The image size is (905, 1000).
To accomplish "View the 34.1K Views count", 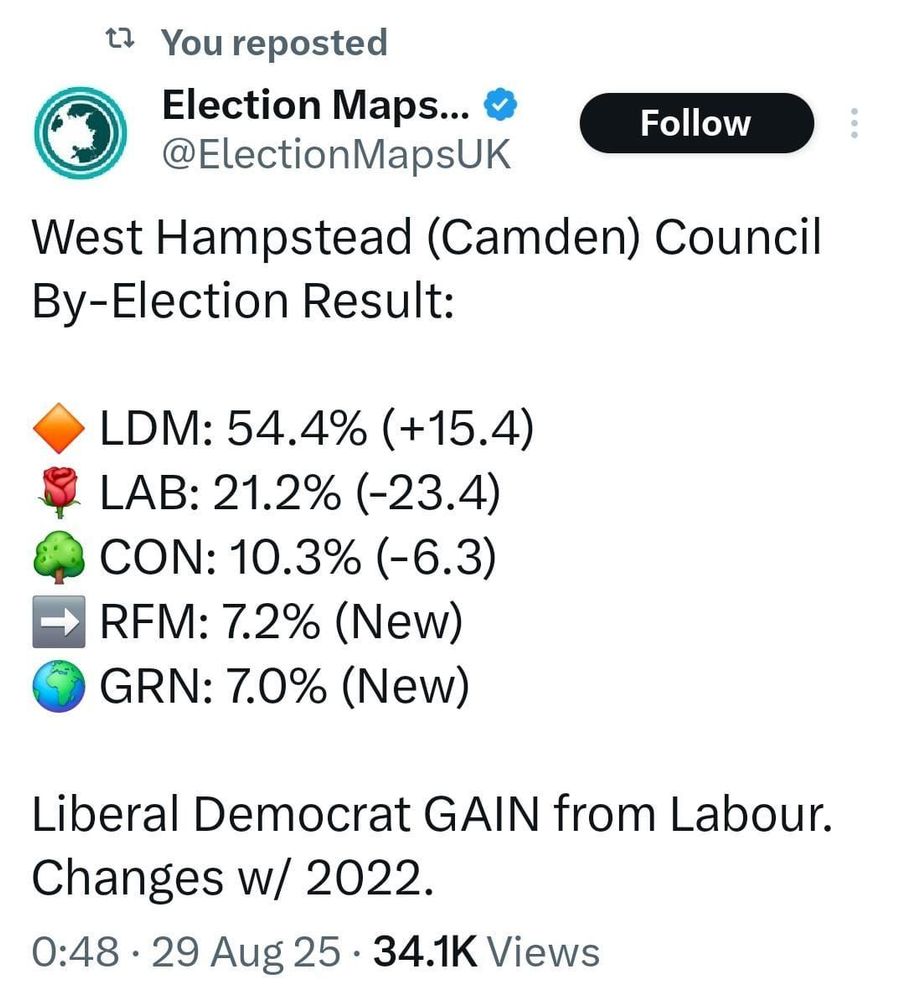I will tap(486, 952).
